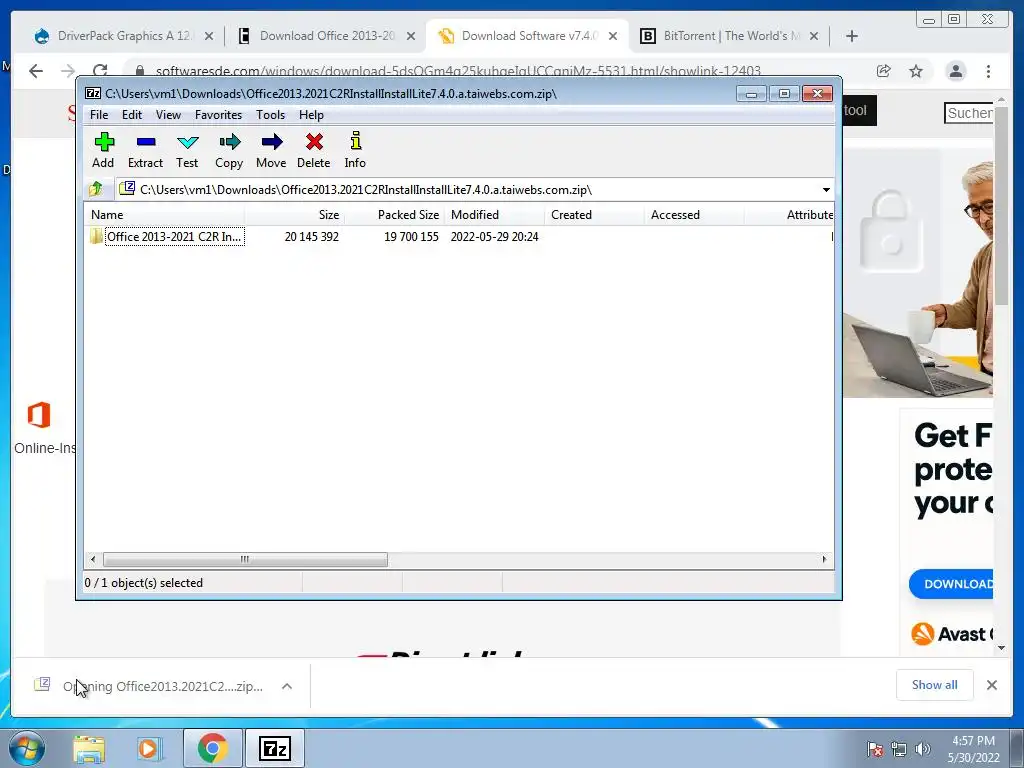Close the DriverPack Graphics tab

[209, 37]
